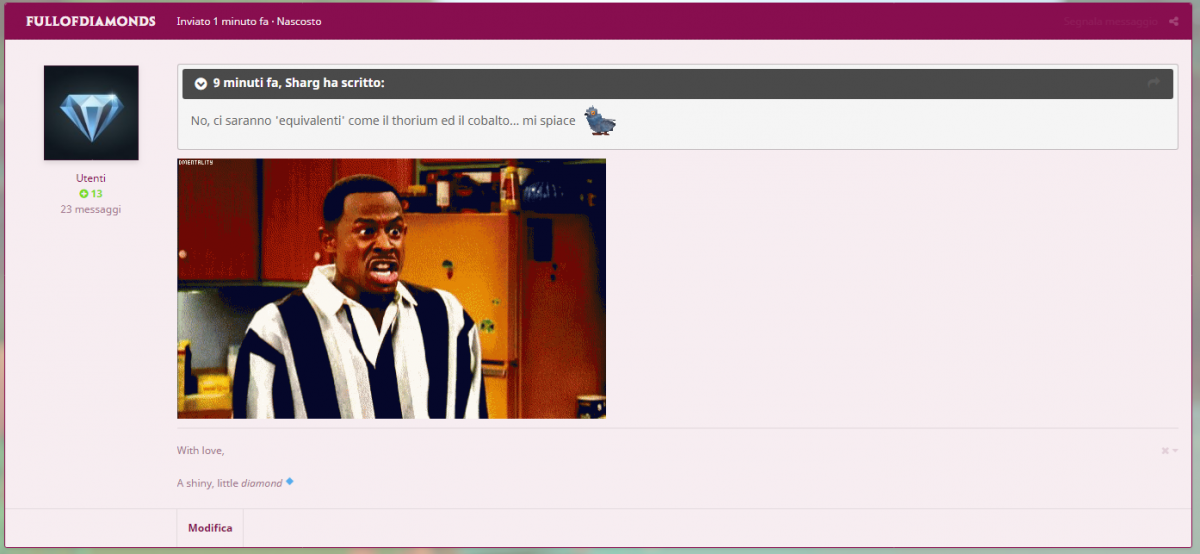Open the signature options X dropdown

(1169, 451)
